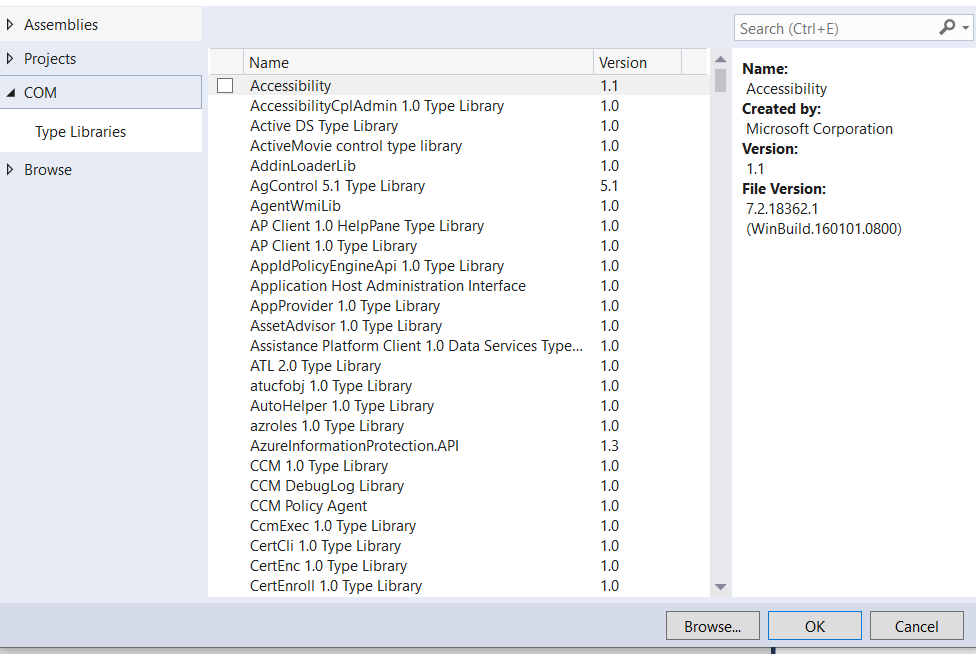Click the Accessibility name in list
This screenshot has height=654, width=976.
coord(290,86)
